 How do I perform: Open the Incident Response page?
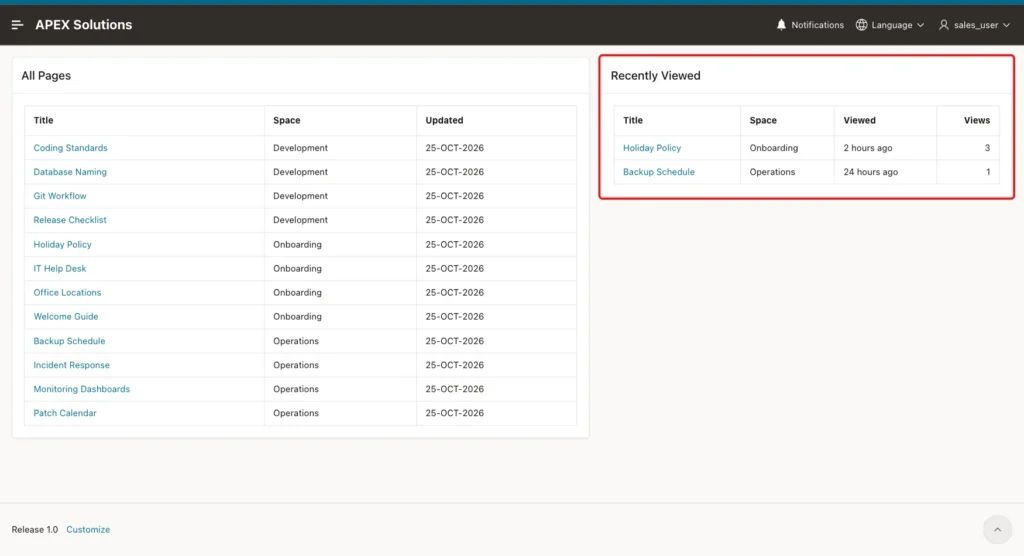coord(72,365)
